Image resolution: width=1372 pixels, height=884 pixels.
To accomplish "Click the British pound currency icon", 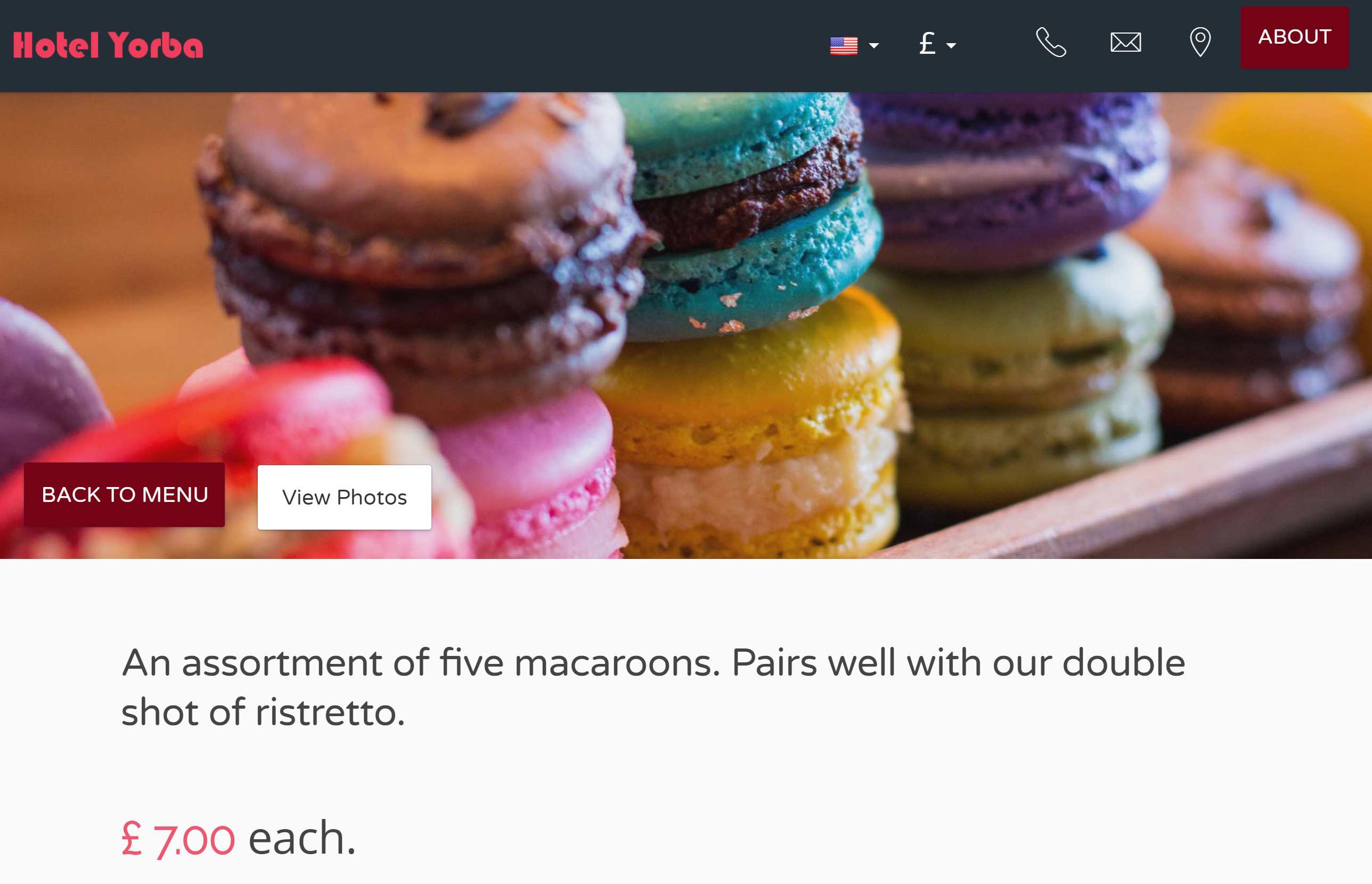I will click(927, 41).
